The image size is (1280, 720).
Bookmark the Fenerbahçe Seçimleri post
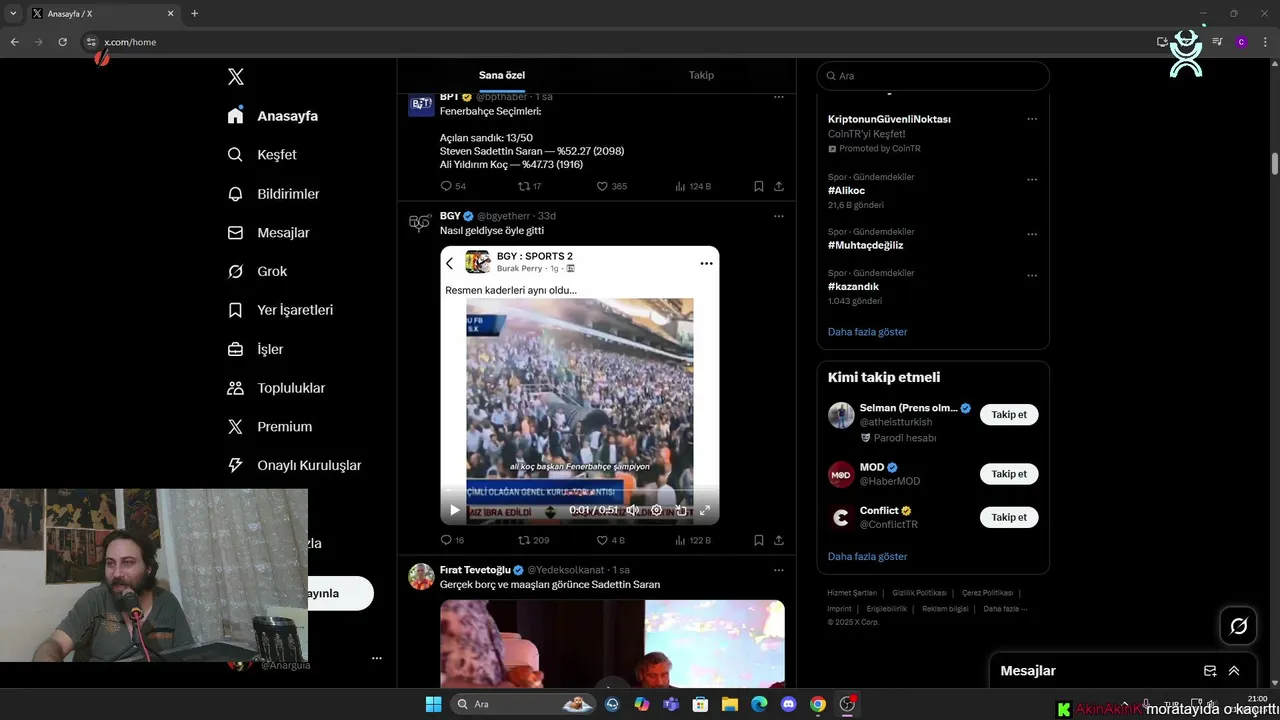click(x=759, y=186)
